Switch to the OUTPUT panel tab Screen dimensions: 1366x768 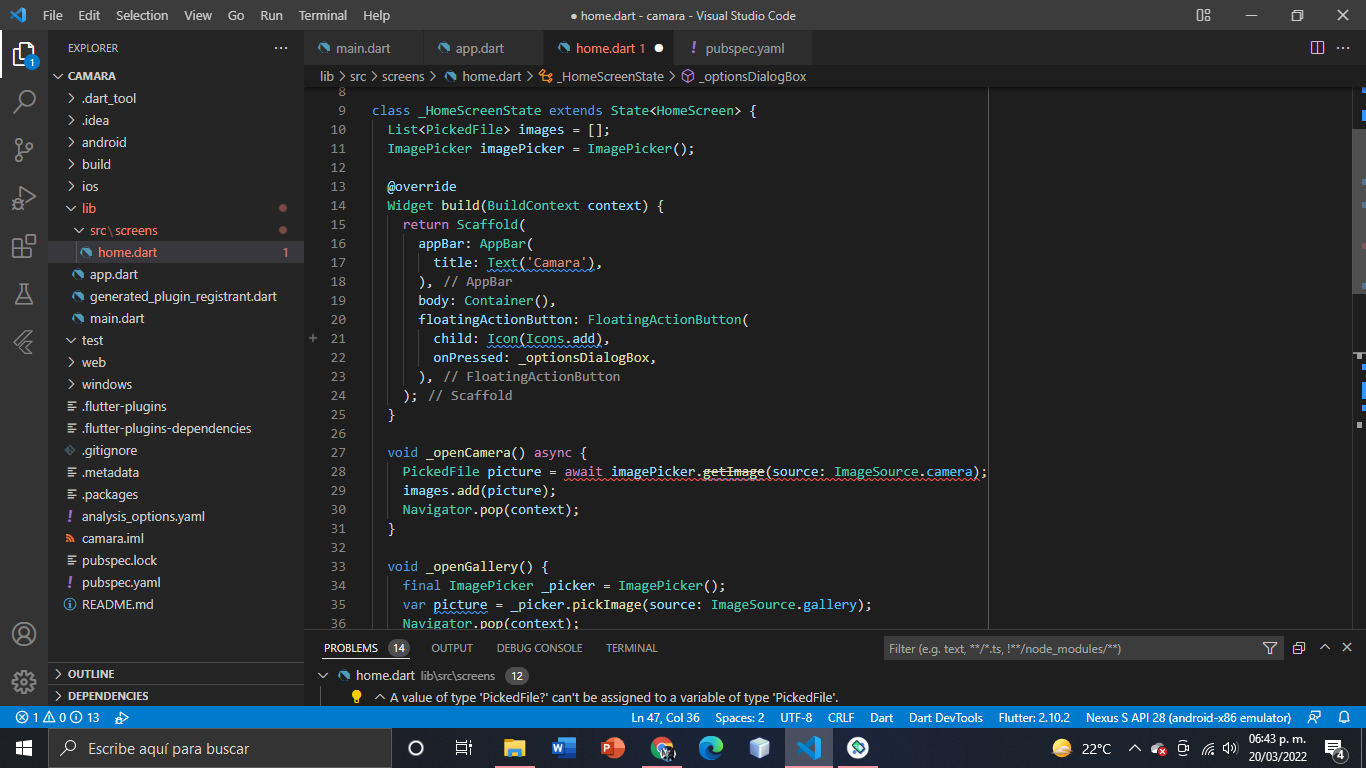[x=452, y=648]
